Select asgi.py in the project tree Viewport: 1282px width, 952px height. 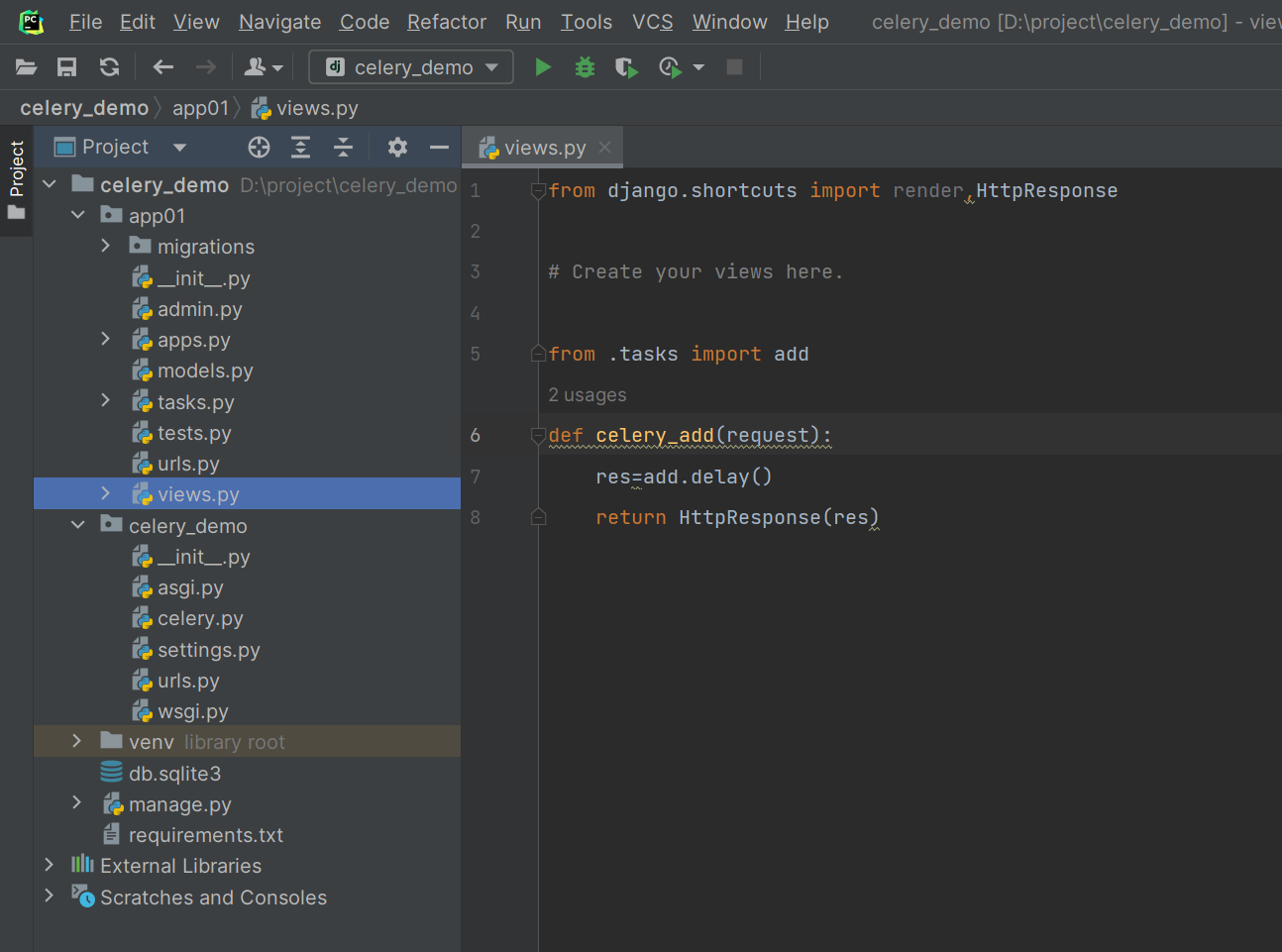point(190,587)
